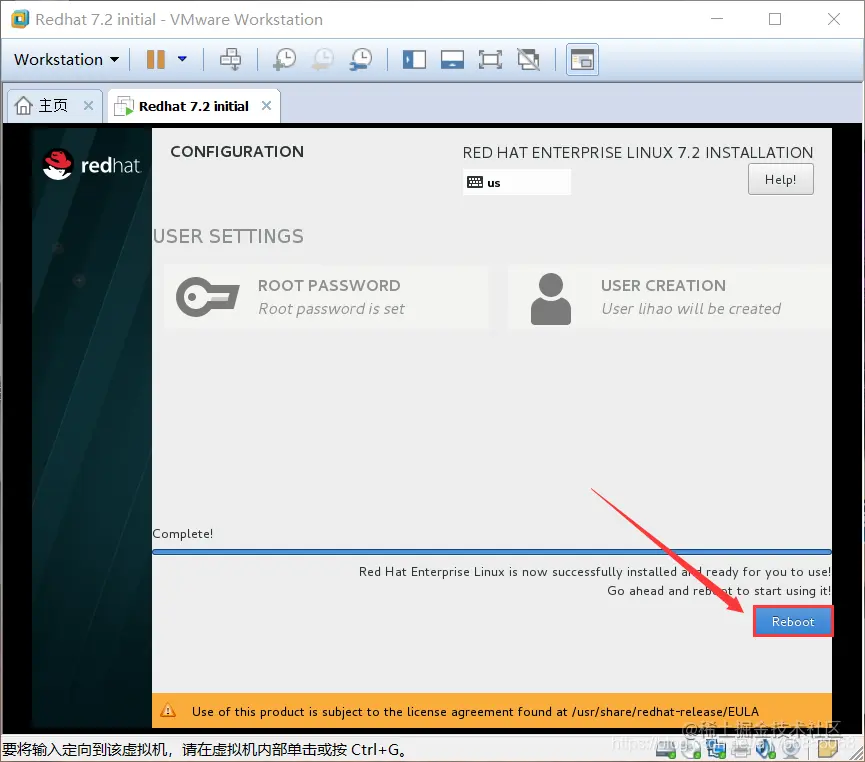Click the hard disk status icon
This screenshot has height=762, width=865.
pyautogui.click(x=665, y=749)
